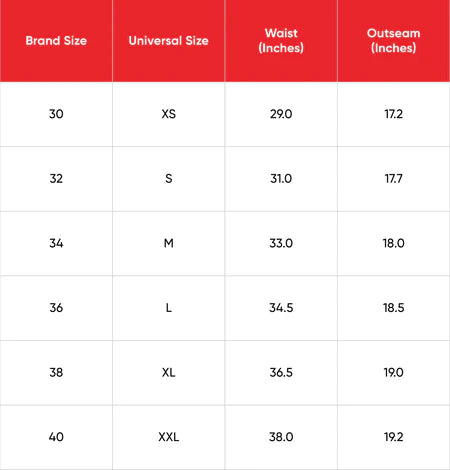This screenshot has width=450, height=470.
Task: Click outseam value 17.2
Action: (x=394, y=114)
